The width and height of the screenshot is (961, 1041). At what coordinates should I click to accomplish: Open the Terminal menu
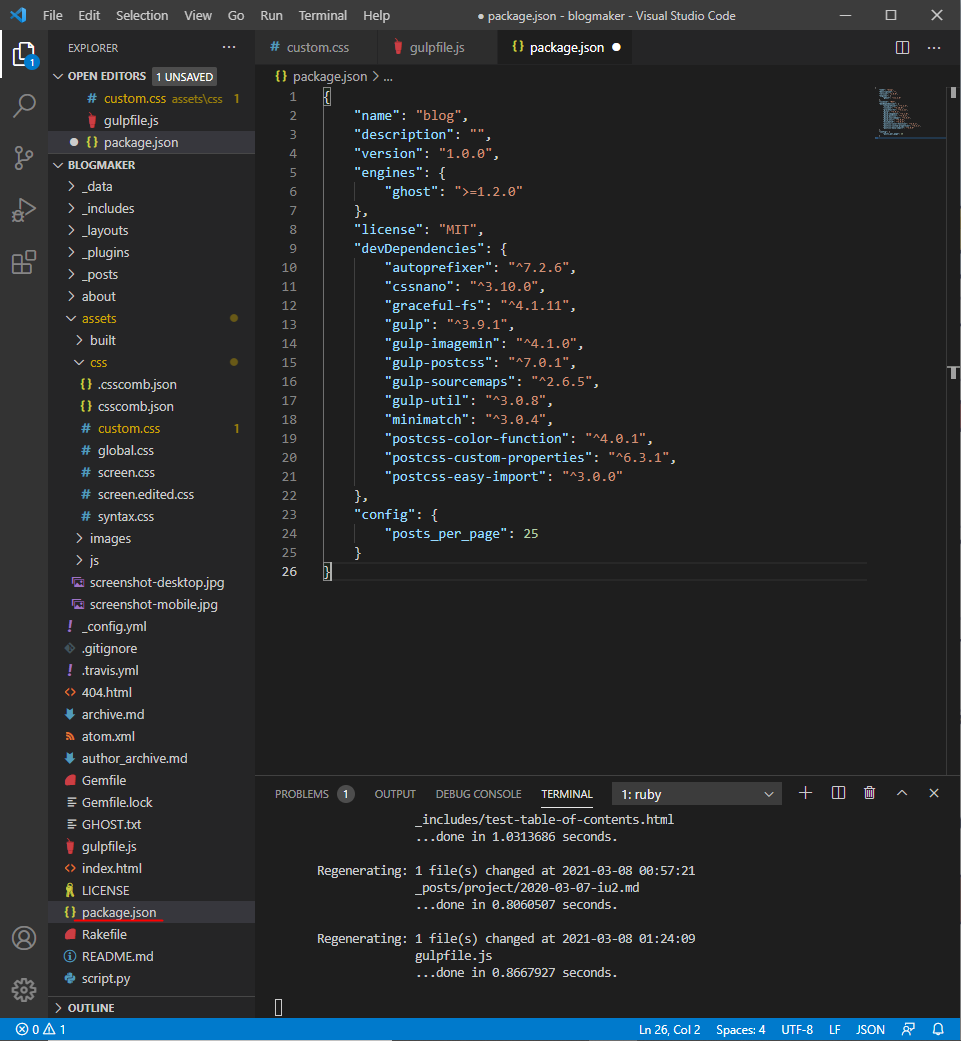[x=323, y=15]
